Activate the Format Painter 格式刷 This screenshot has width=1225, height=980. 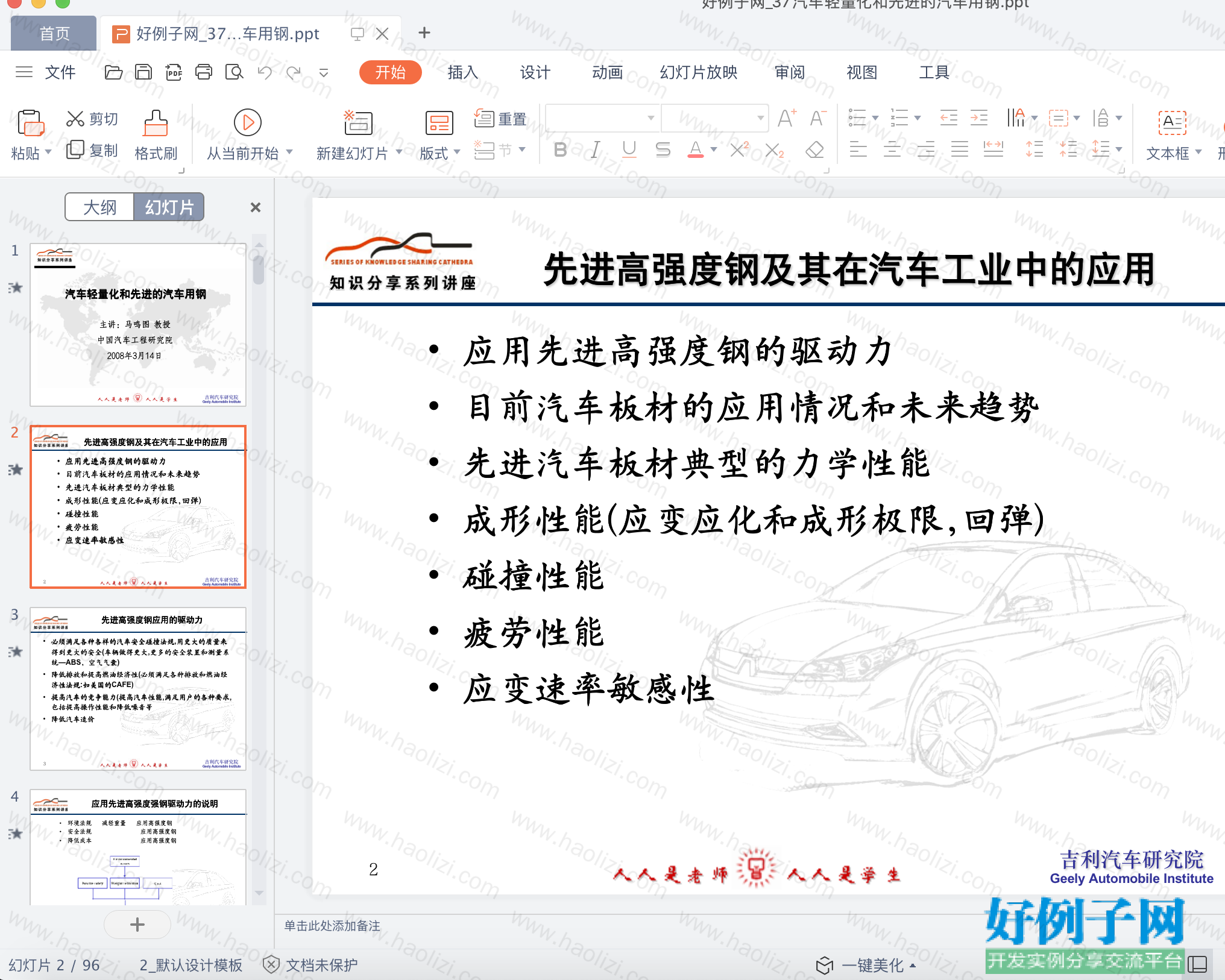click(156, 136)
